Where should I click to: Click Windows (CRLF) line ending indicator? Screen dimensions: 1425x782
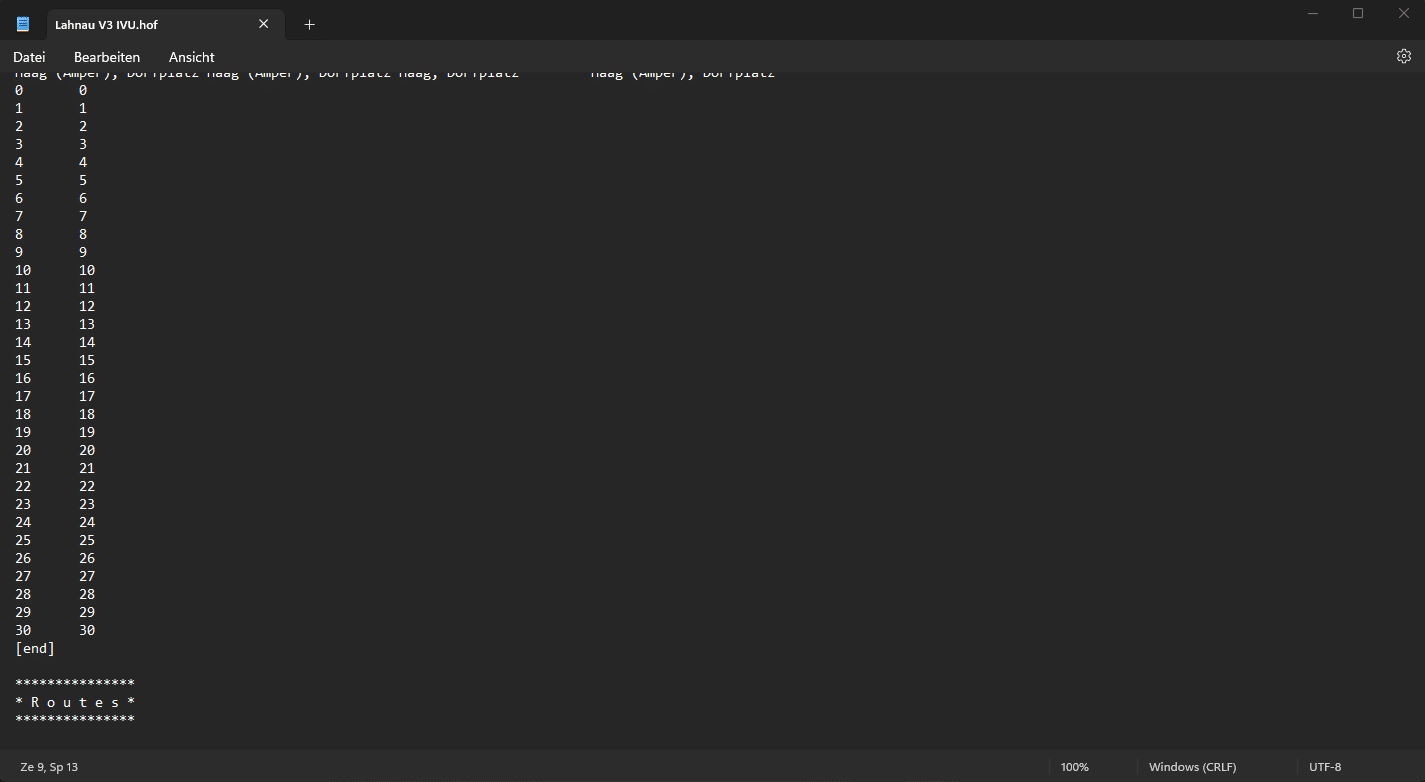click(x=1192, y=767)
